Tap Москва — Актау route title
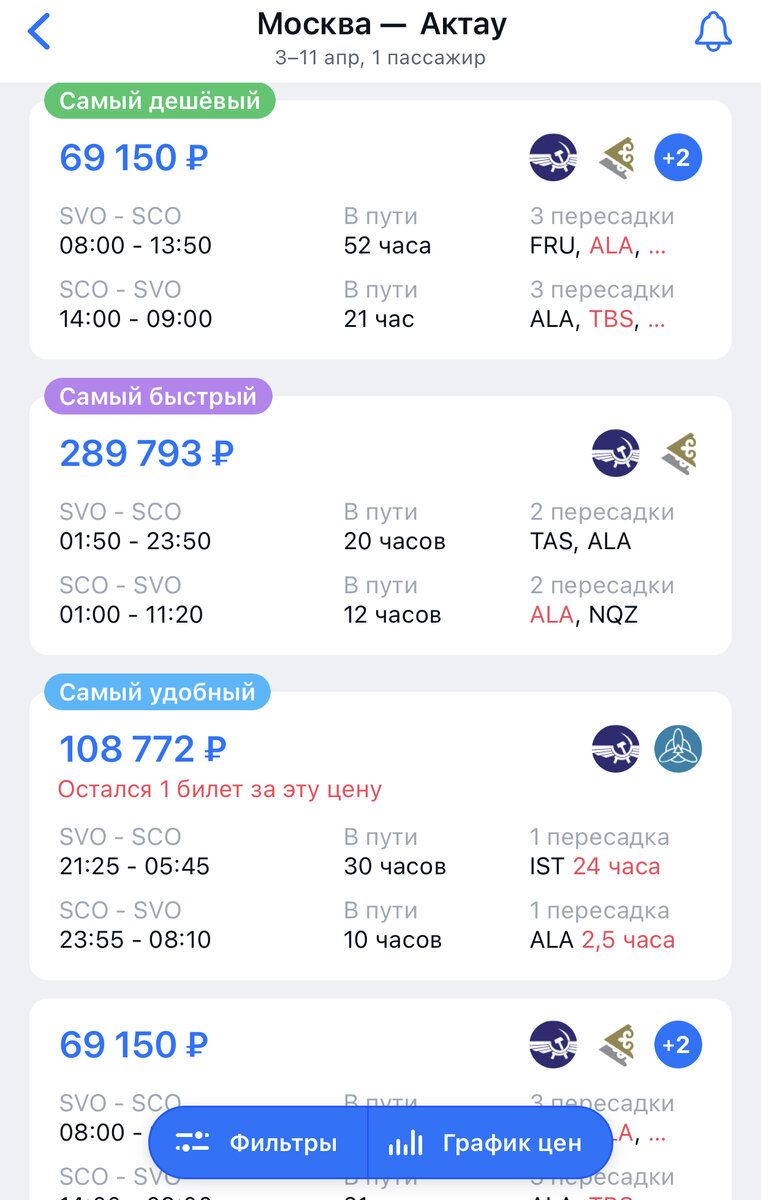 pos(381,24)
